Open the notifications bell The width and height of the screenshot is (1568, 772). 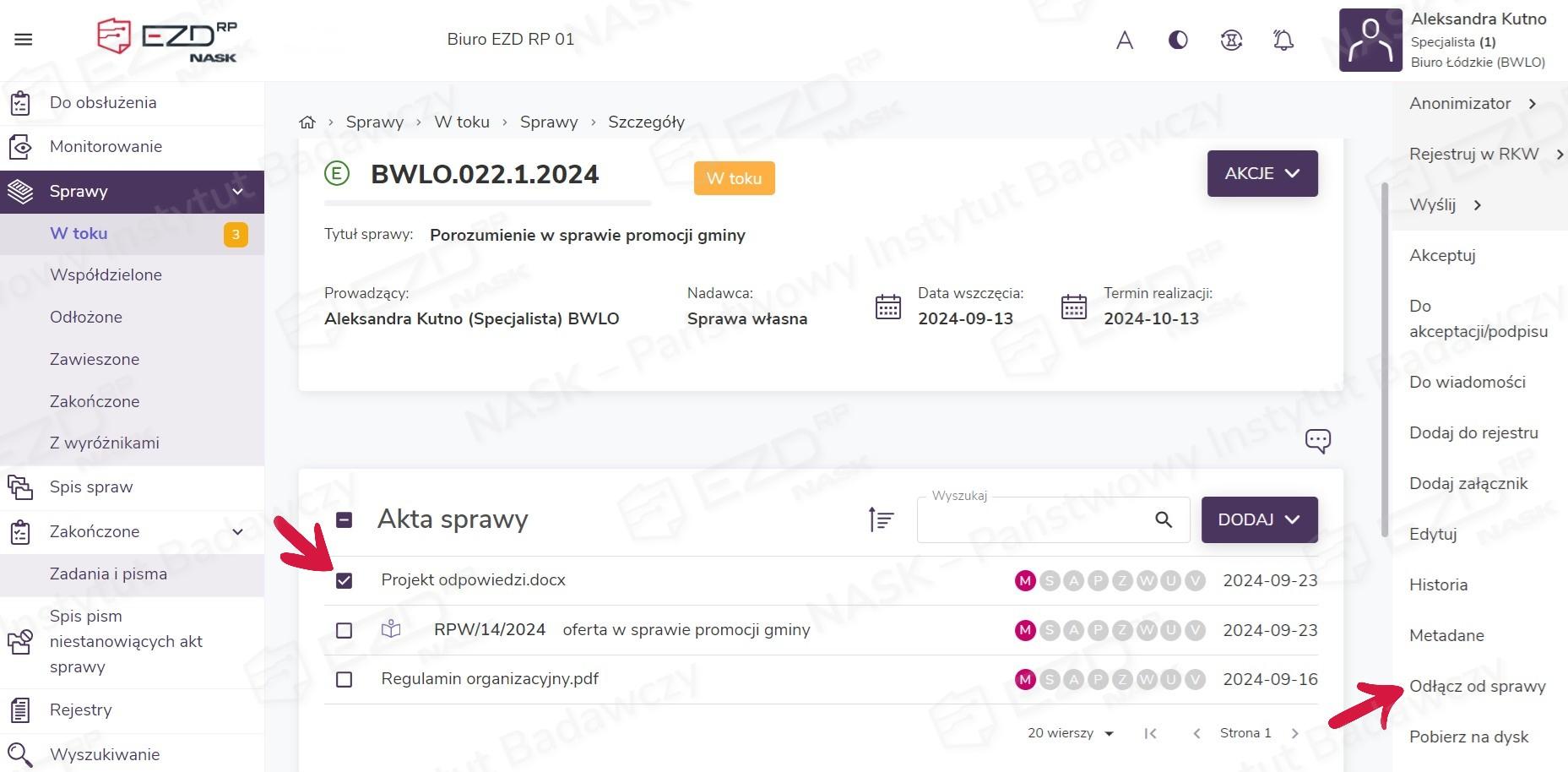coord(1283,40)
